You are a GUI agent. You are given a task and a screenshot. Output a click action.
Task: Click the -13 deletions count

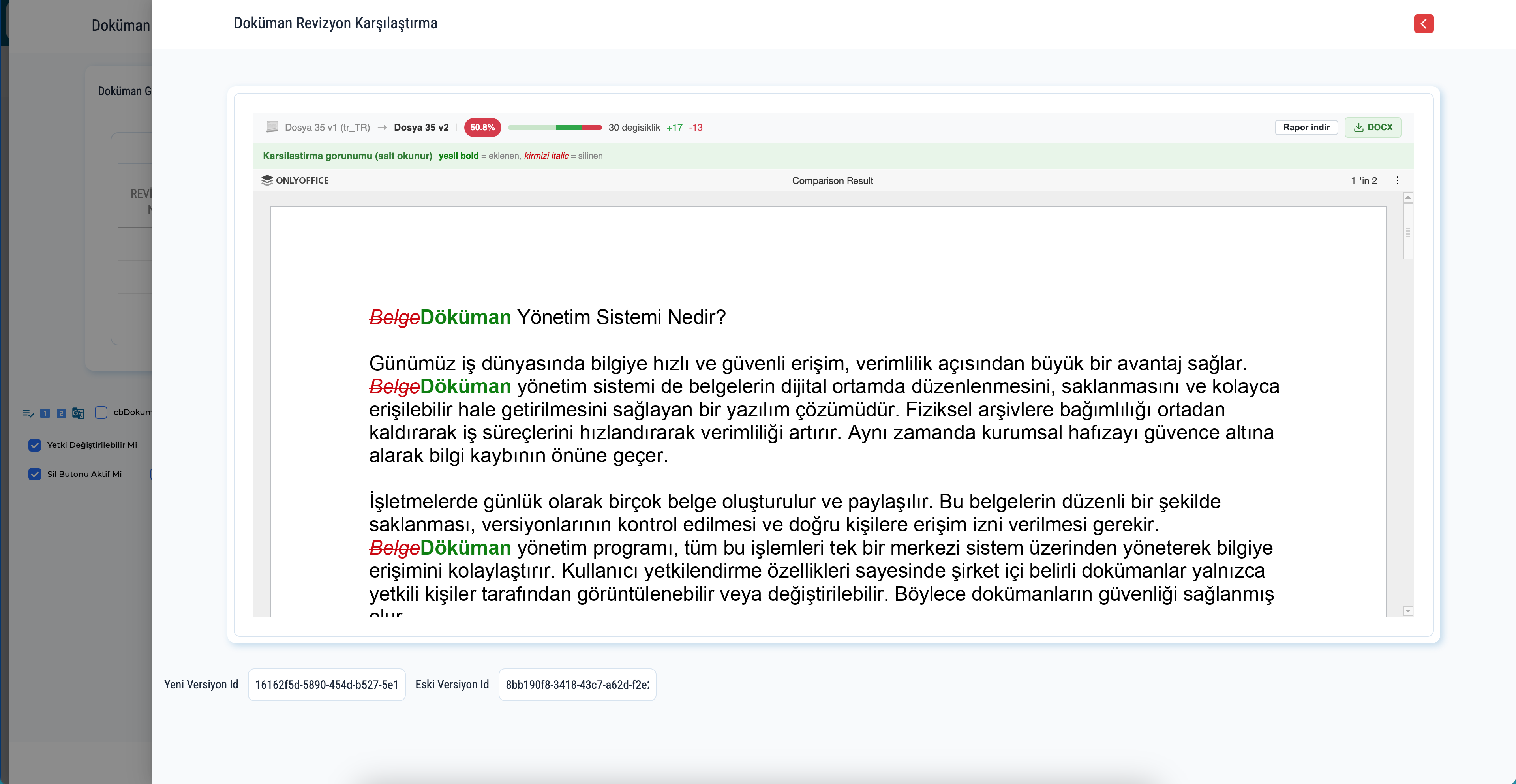695,127
